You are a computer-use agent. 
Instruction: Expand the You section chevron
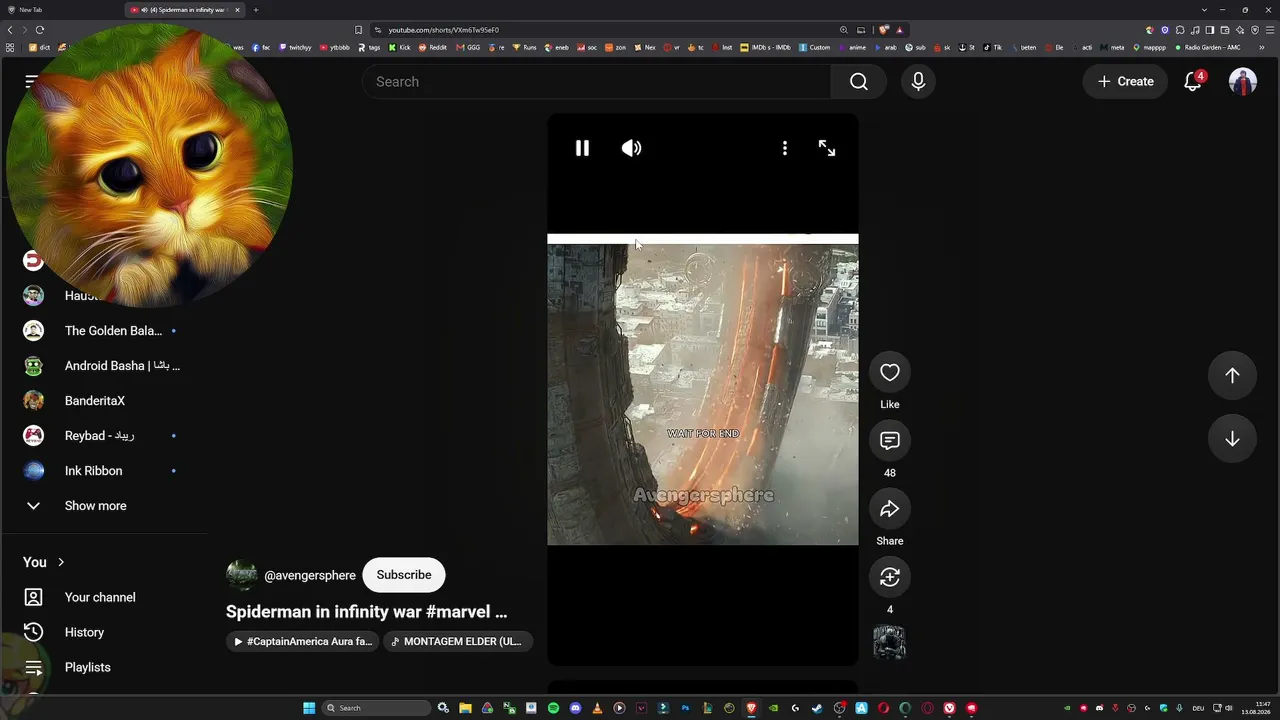point(61,562)
